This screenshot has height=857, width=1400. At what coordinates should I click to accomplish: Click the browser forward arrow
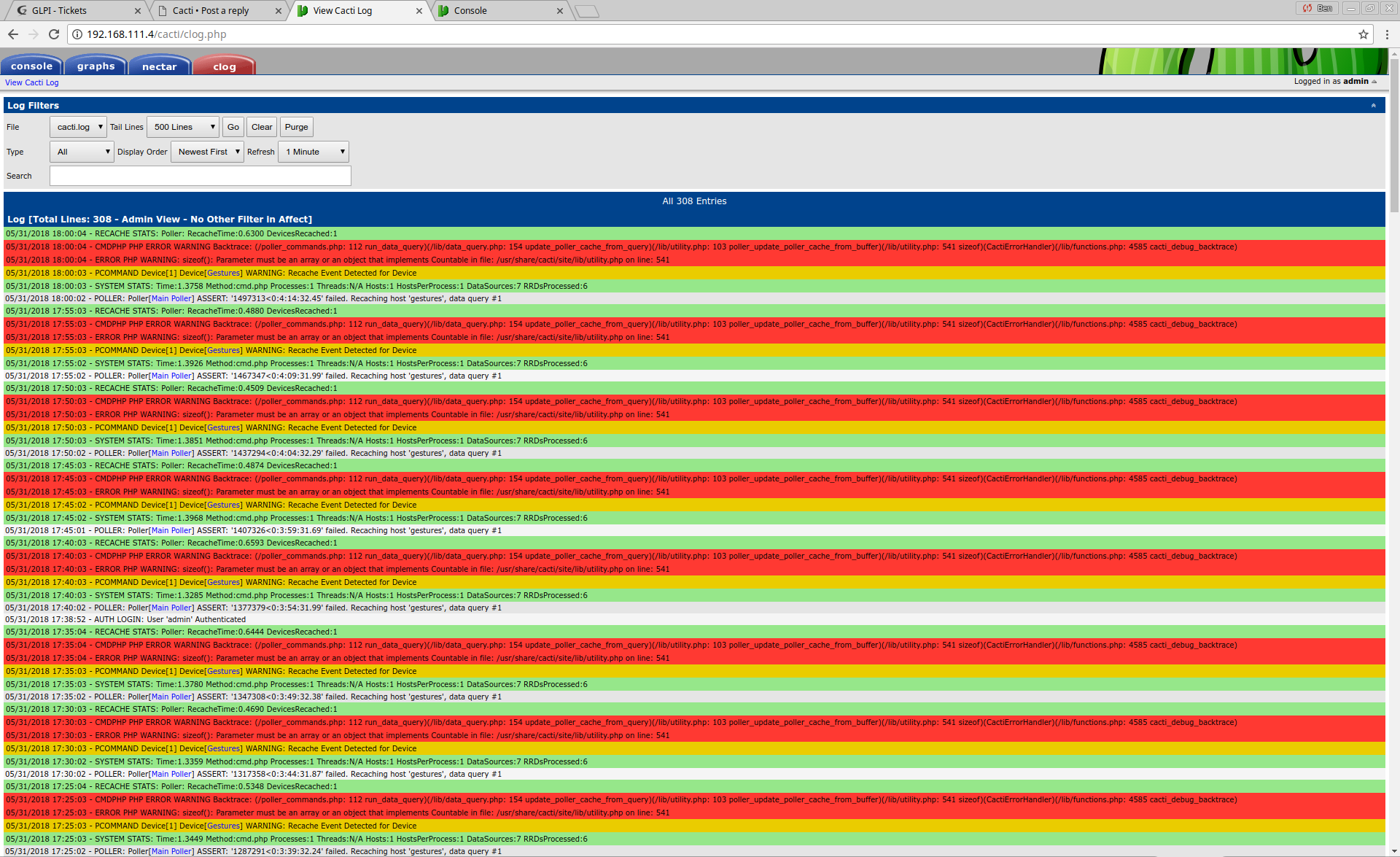(x=33, y=34)
